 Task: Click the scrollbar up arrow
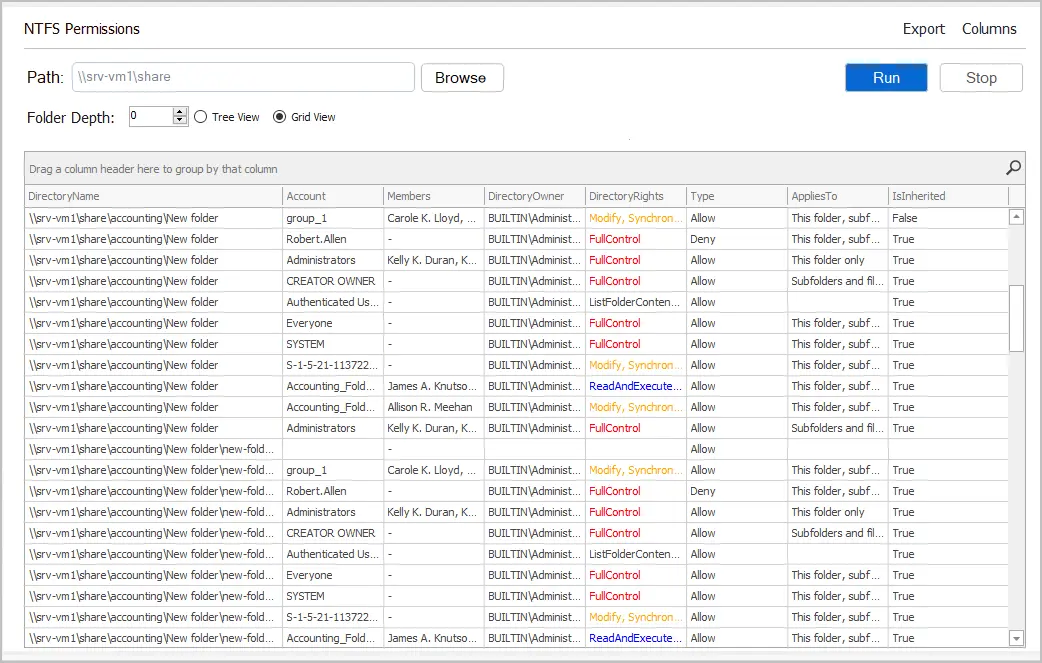pyautogui.click(x=1016, y=217)
